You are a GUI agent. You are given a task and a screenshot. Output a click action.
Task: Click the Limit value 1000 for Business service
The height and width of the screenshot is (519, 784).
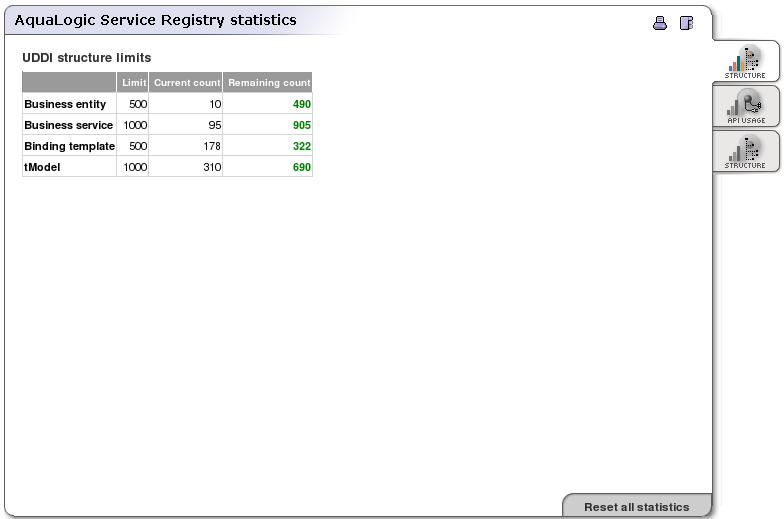136,125
